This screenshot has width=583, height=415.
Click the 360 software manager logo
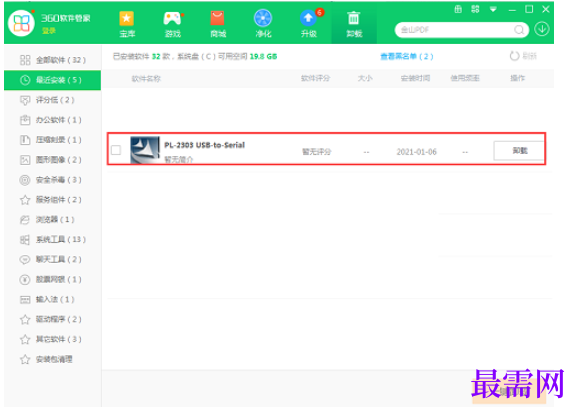(21, 23)
